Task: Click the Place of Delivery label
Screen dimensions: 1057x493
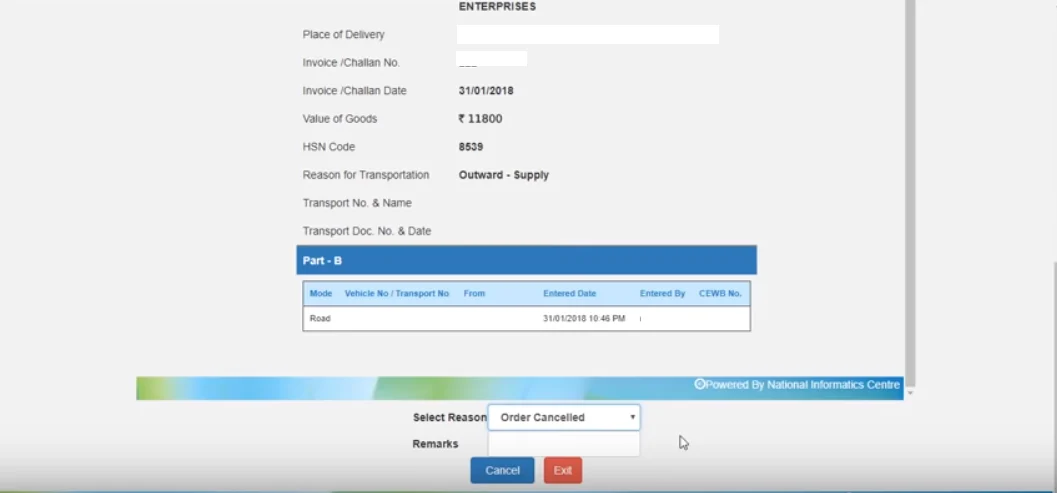Action: click(x=344, y=34)
